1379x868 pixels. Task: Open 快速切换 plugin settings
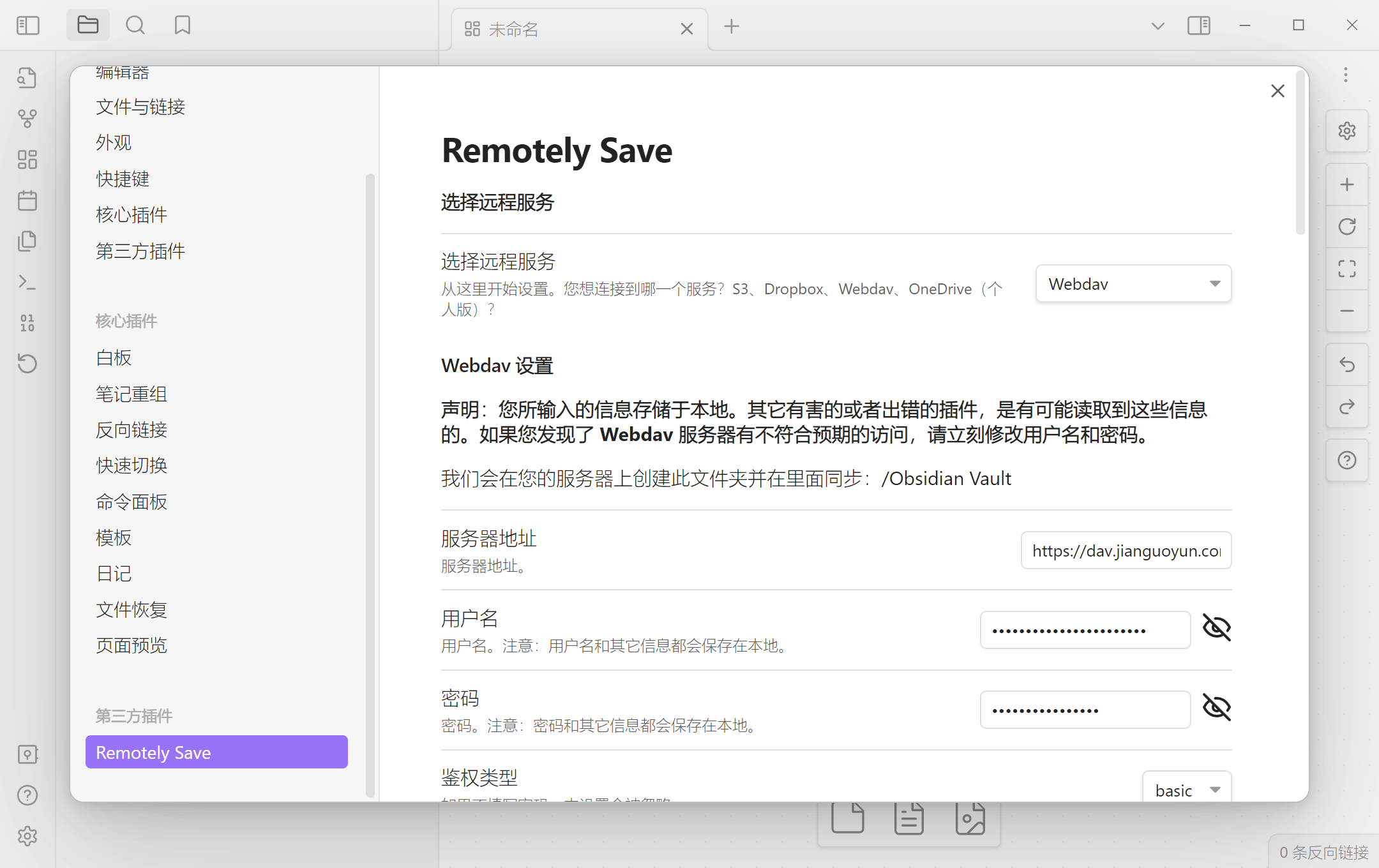pos(216,465)
